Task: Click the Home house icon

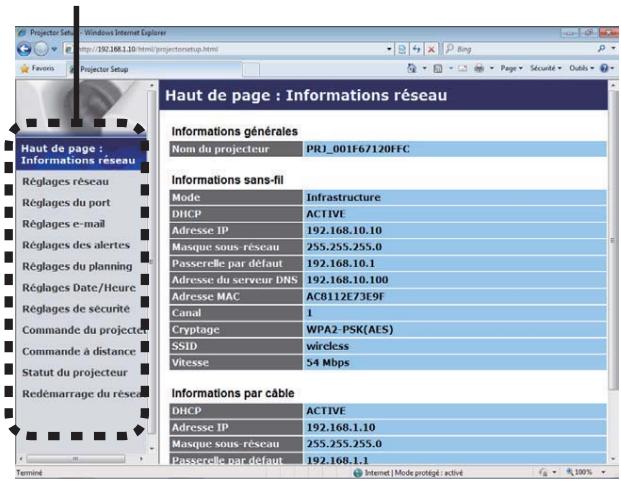Action: pyautogui.click(x=412, y=69)
